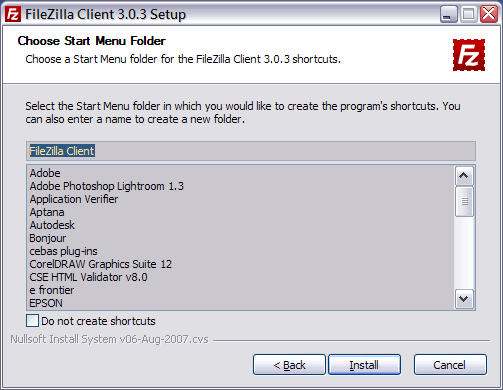
Task: Click the FileZilla logo in the header
Action: (469, 55)
